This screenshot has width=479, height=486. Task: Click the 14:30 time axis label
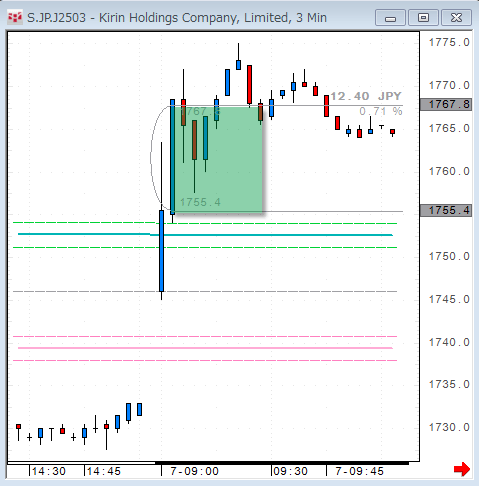point(49,471)
